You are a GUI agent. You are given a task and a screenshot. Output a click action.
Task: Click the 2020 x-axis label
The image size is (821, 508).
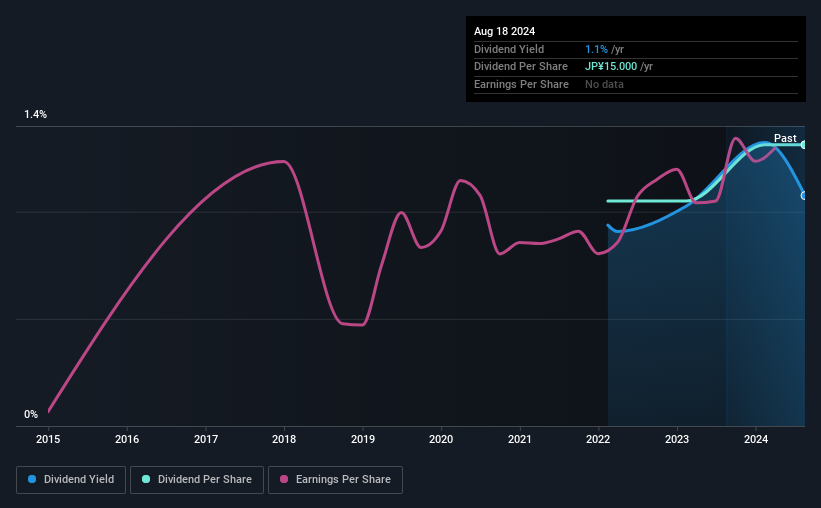(x=441, y=439)
